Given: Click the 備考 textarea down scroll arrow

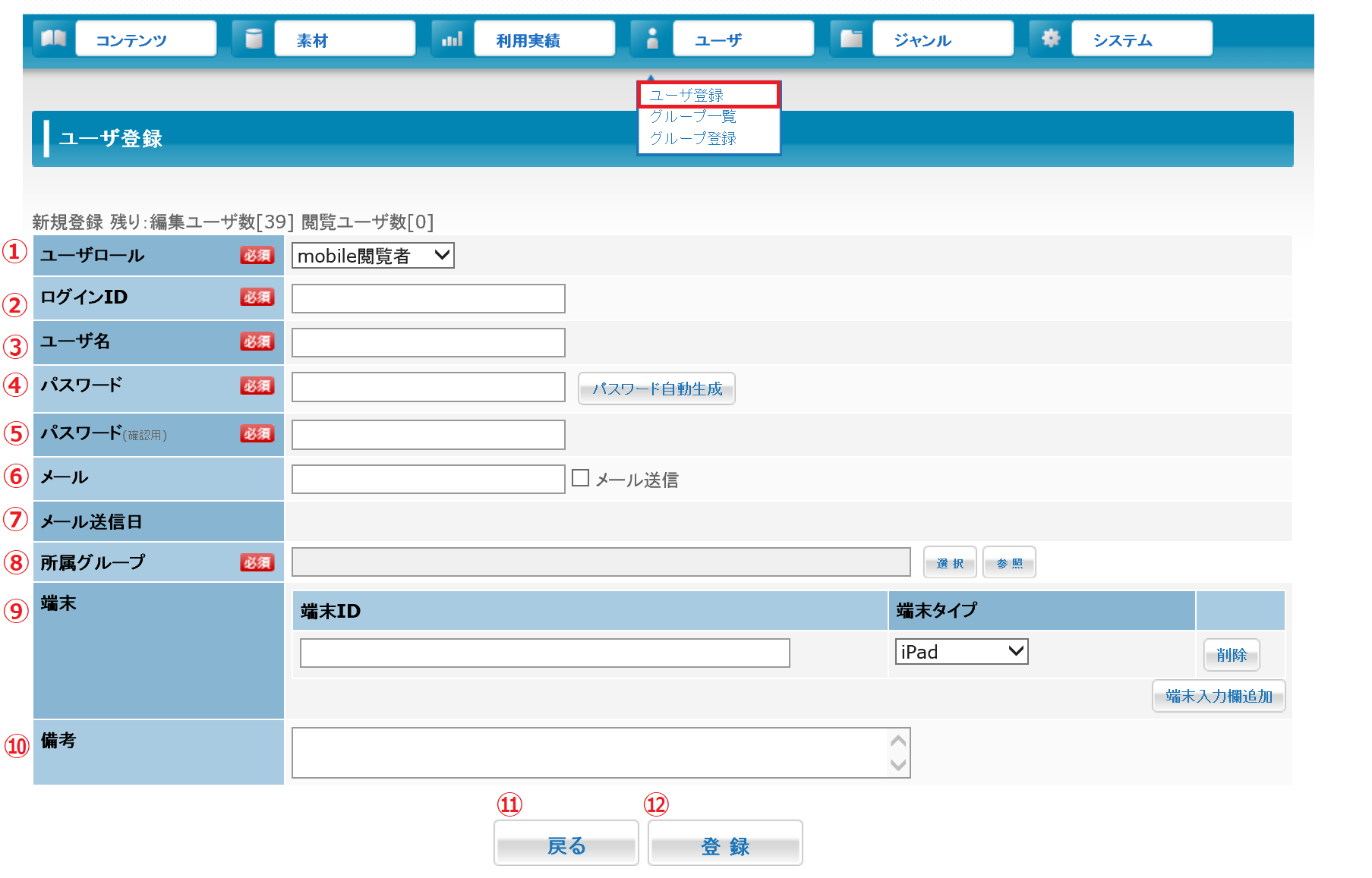Looking at the screenshot, I should click(x=898, y=765).
